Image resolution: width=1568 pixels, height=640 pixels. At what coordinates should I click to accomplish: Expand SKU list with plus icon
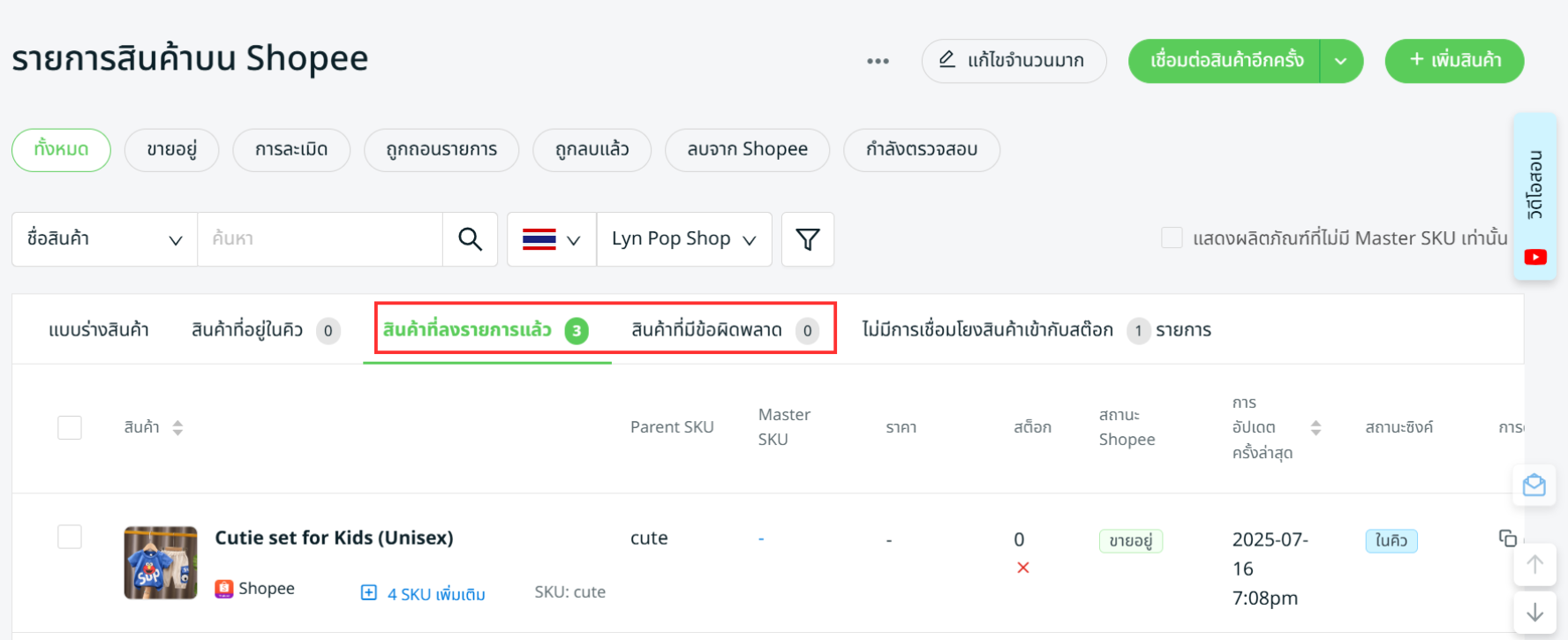tap(369, 592)
